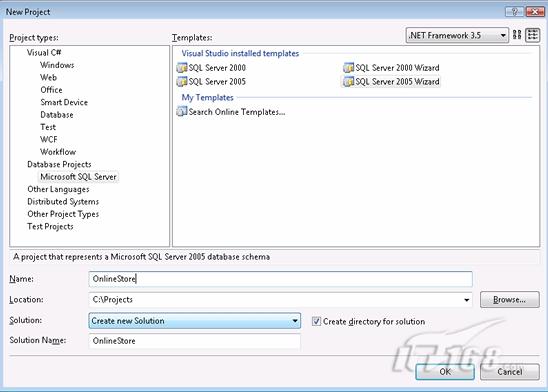Select the Smart Device project type
Screen dimensions: 548x392
[x=64, y=102]
